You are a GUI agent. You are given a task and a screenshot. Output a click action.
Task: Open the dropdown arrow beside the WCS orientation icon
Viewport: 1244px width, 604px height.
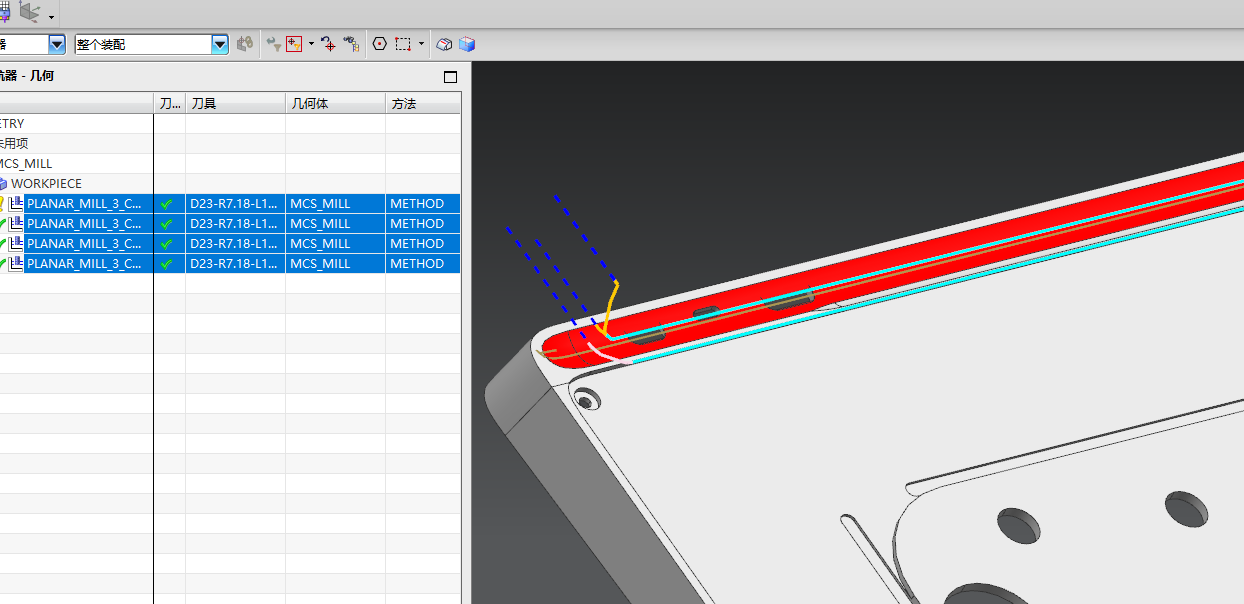coord(51,15)
